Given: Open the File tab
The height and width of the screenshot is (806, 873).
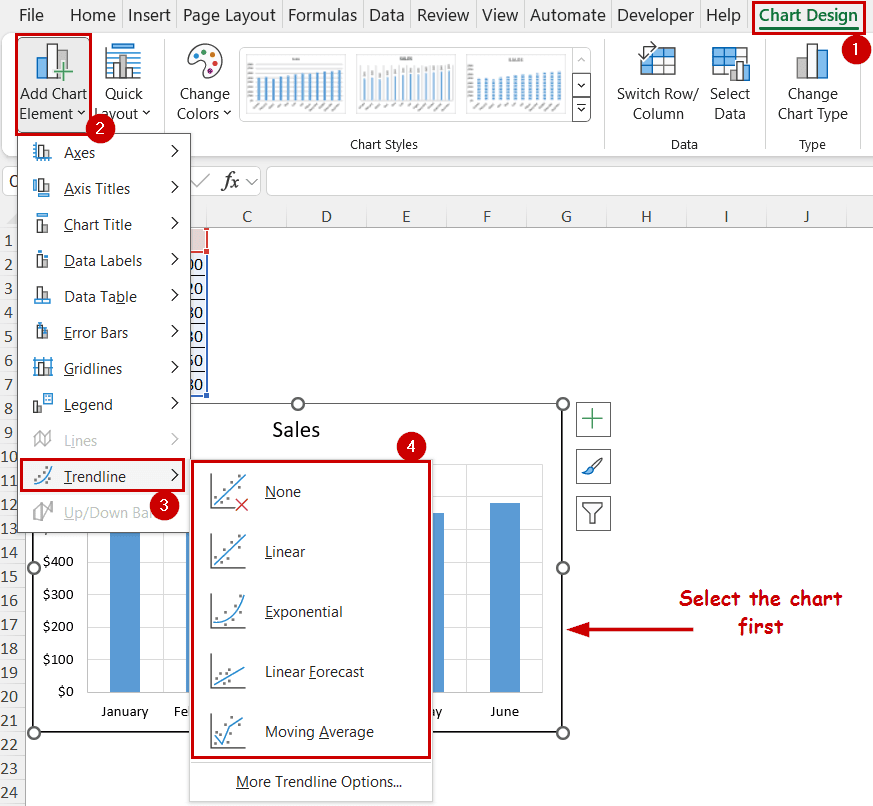Looking at the screenshot, I should (31, 15).
